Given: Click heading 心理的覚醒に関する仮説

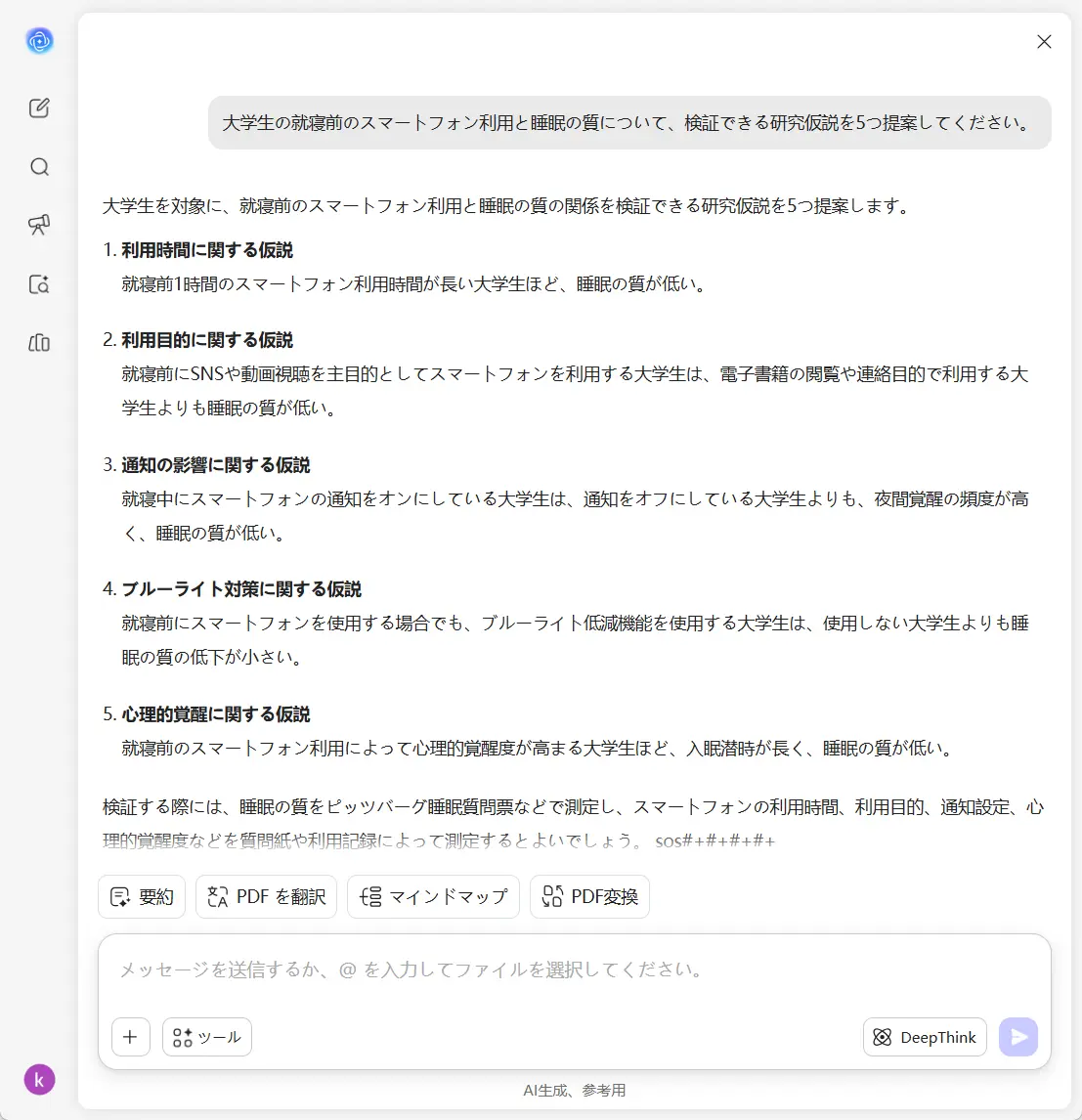Looking at the screenshot, I should [x=216, y=714].
